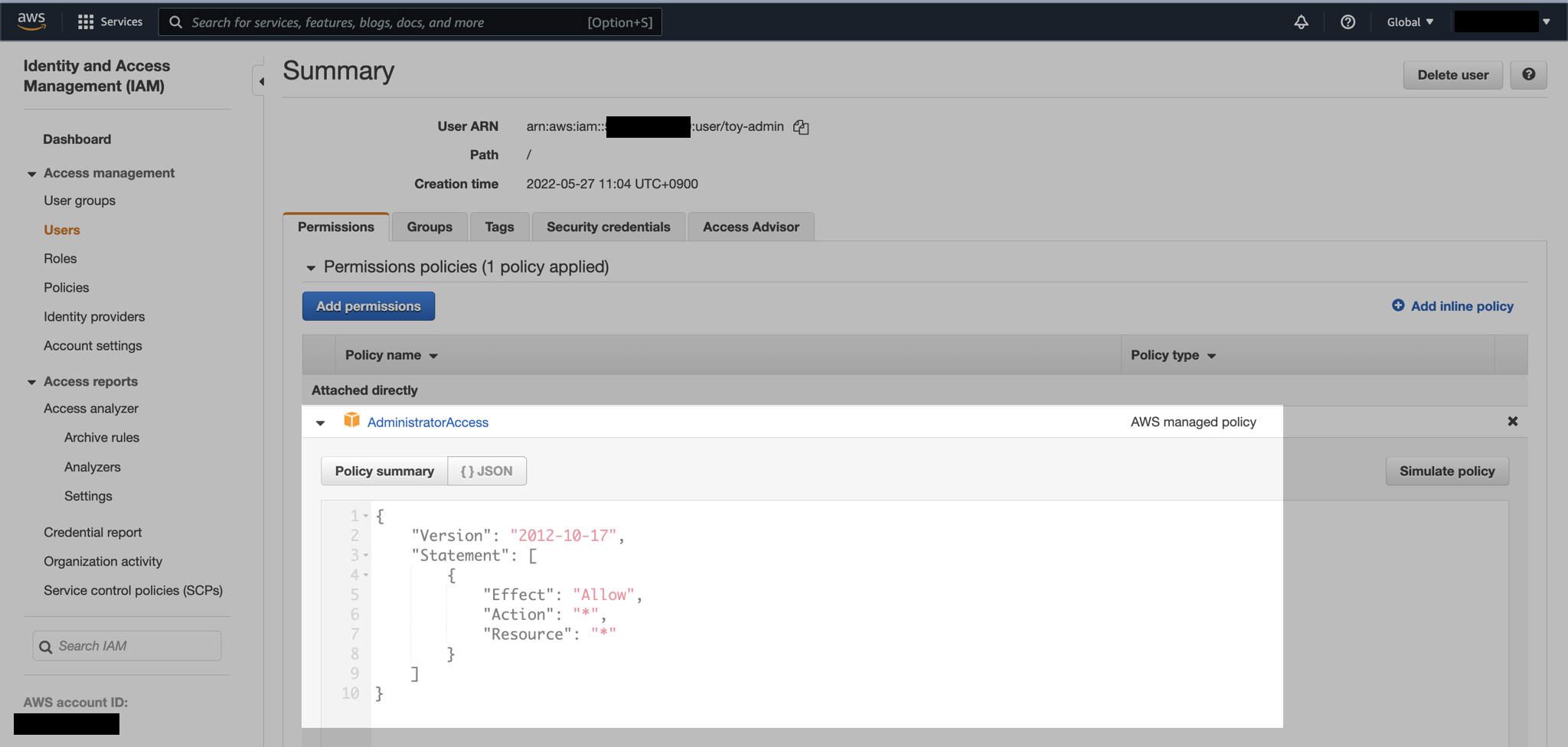Open the notifications bell
The height and width of the screenshot is (747, 1568).
tap(1301, 22)
